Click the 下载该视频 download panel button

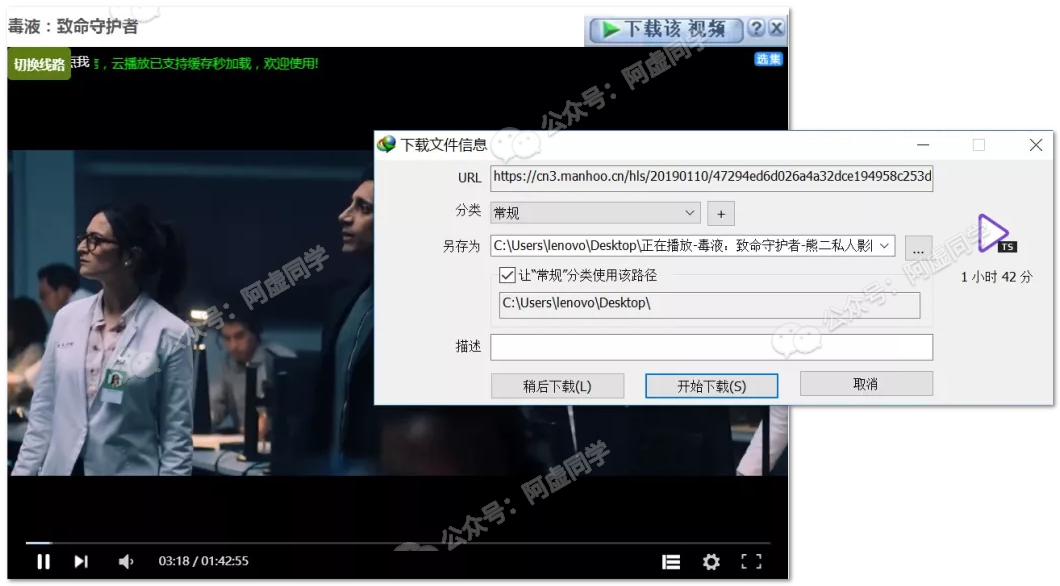[667, 29]
